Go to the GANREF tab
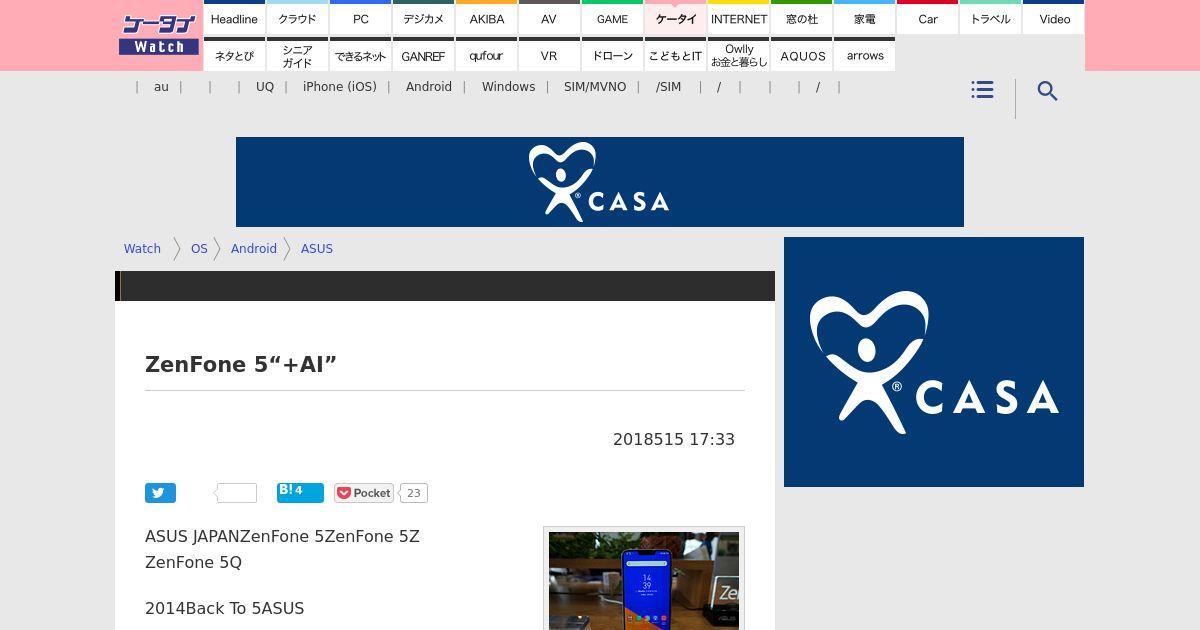Image resolution: width=1200 pixels, height=630 pixels. click(x=423, y=56)
